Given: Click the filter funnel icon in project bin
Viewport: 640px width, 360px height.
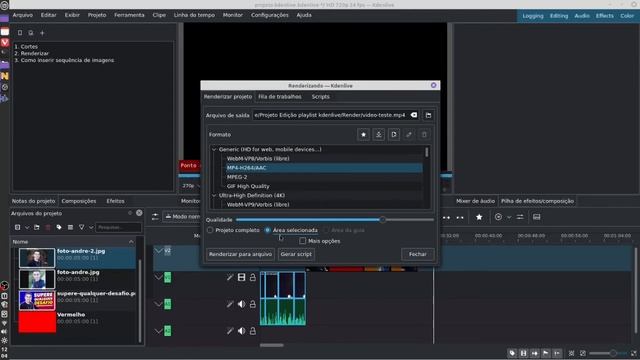Looking at the screenshot, I should coord(82,227).
